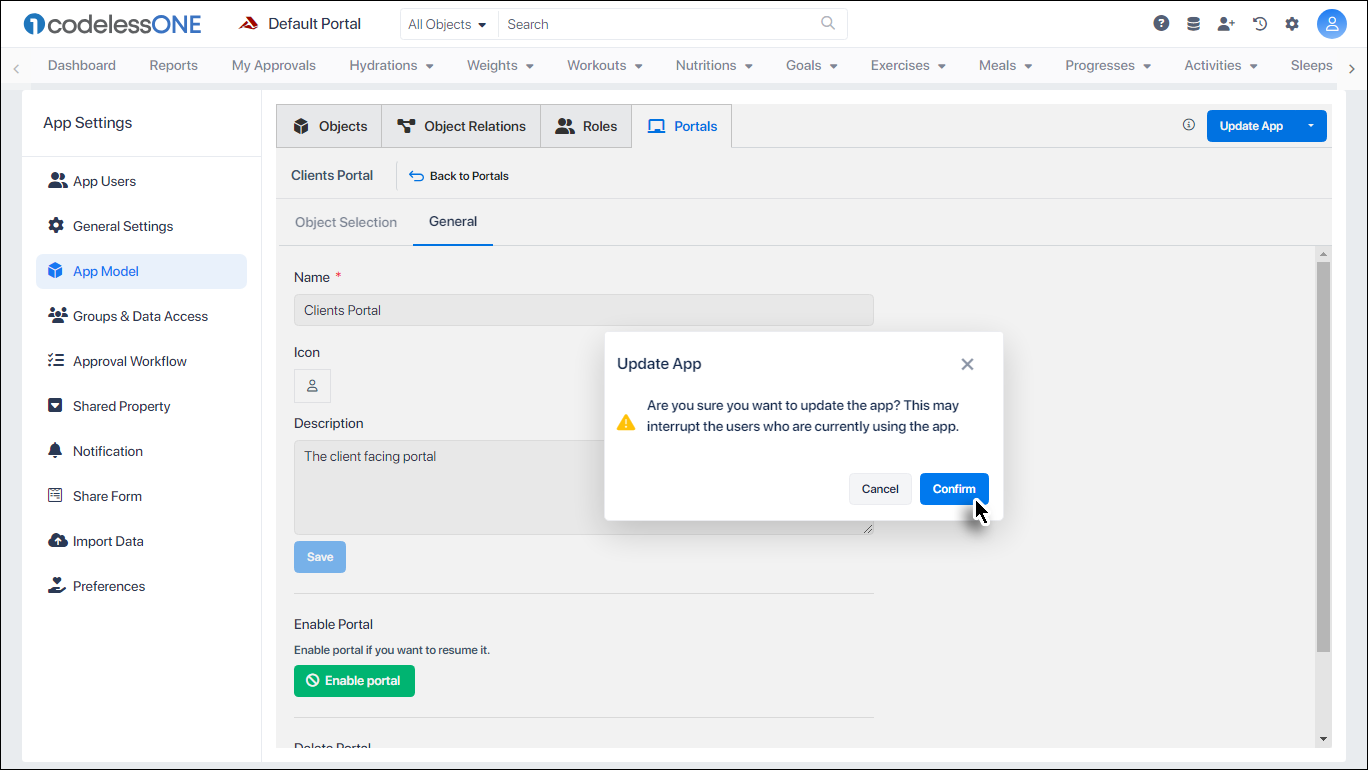Open the All Objects filter dropdown
The height and width of the screenshot is (770, 1368).
pyautogui.click(x=448, y=23)
